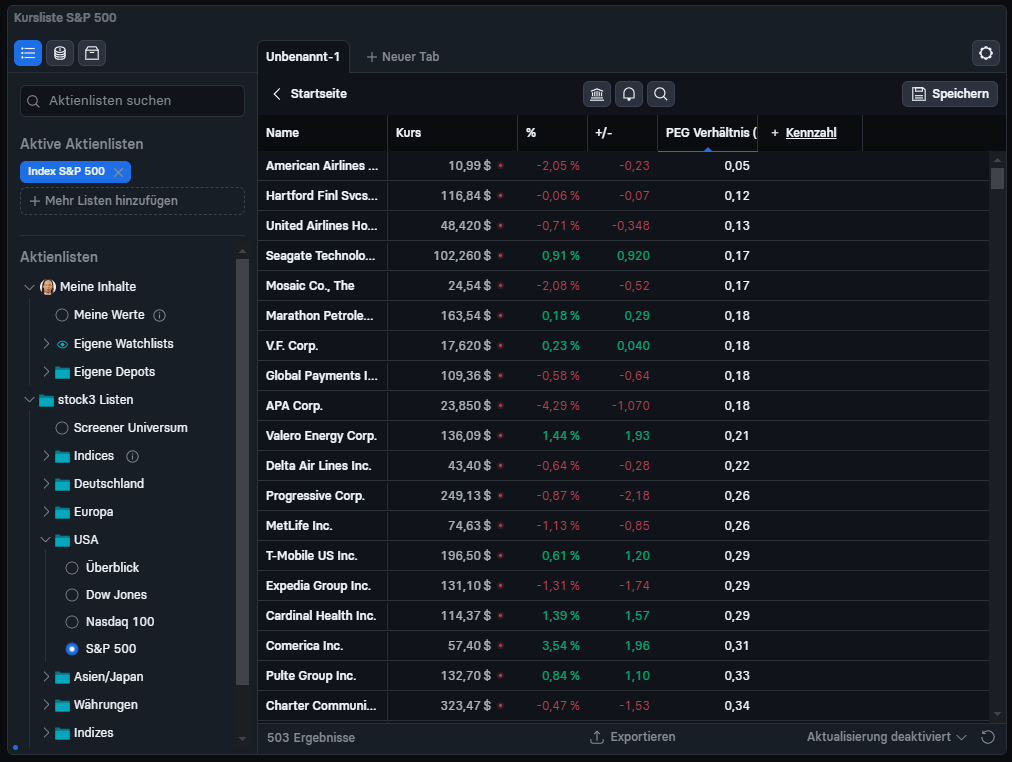
Task: Open settings with the gear icon
Action: tap(986, 53)
